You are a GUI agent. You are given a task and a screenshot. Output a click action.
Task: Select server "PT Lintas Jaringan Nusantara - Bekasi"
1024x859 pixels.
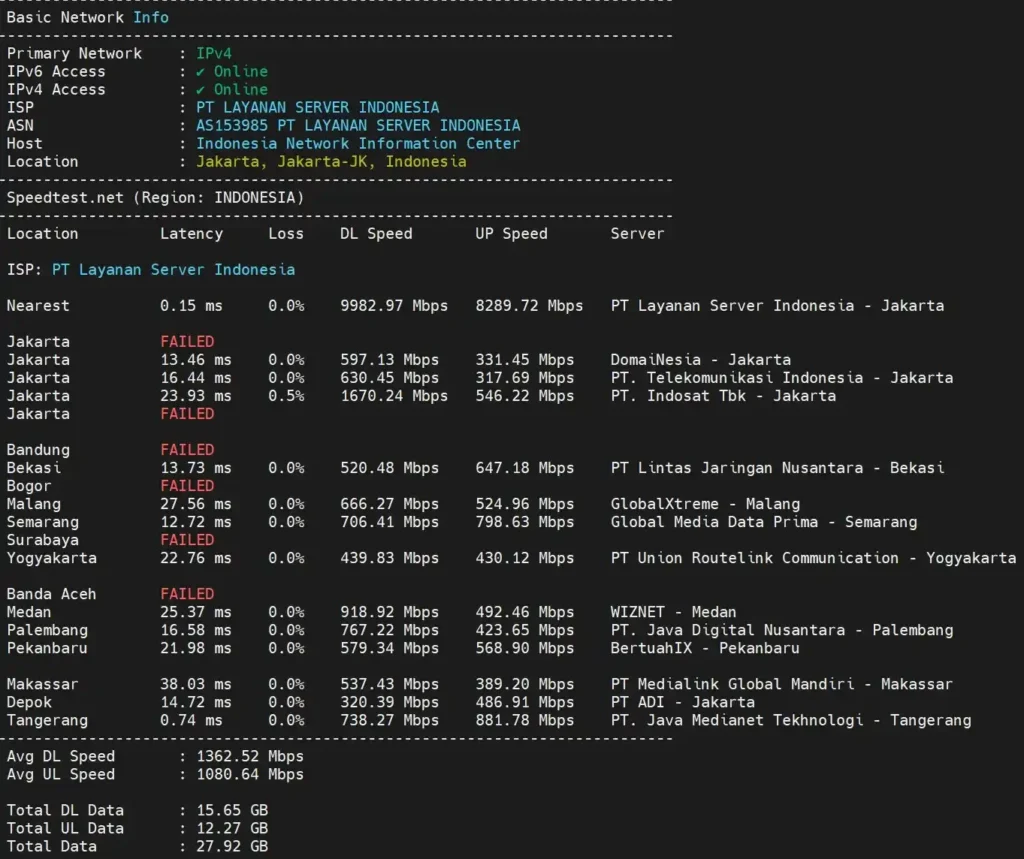click(778, 468)
